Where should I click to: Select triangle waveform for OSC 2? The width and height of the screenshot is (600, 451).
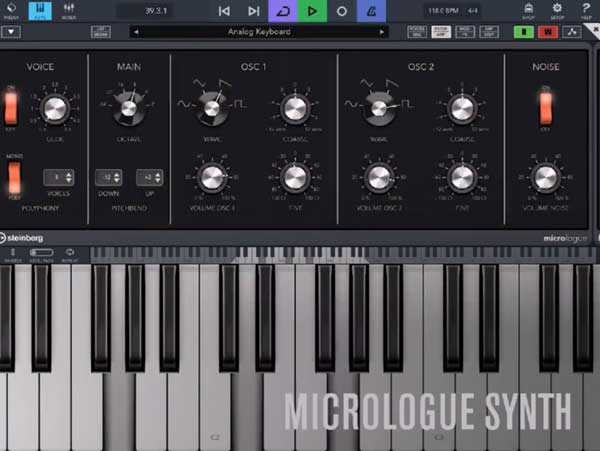pos(366,83)
